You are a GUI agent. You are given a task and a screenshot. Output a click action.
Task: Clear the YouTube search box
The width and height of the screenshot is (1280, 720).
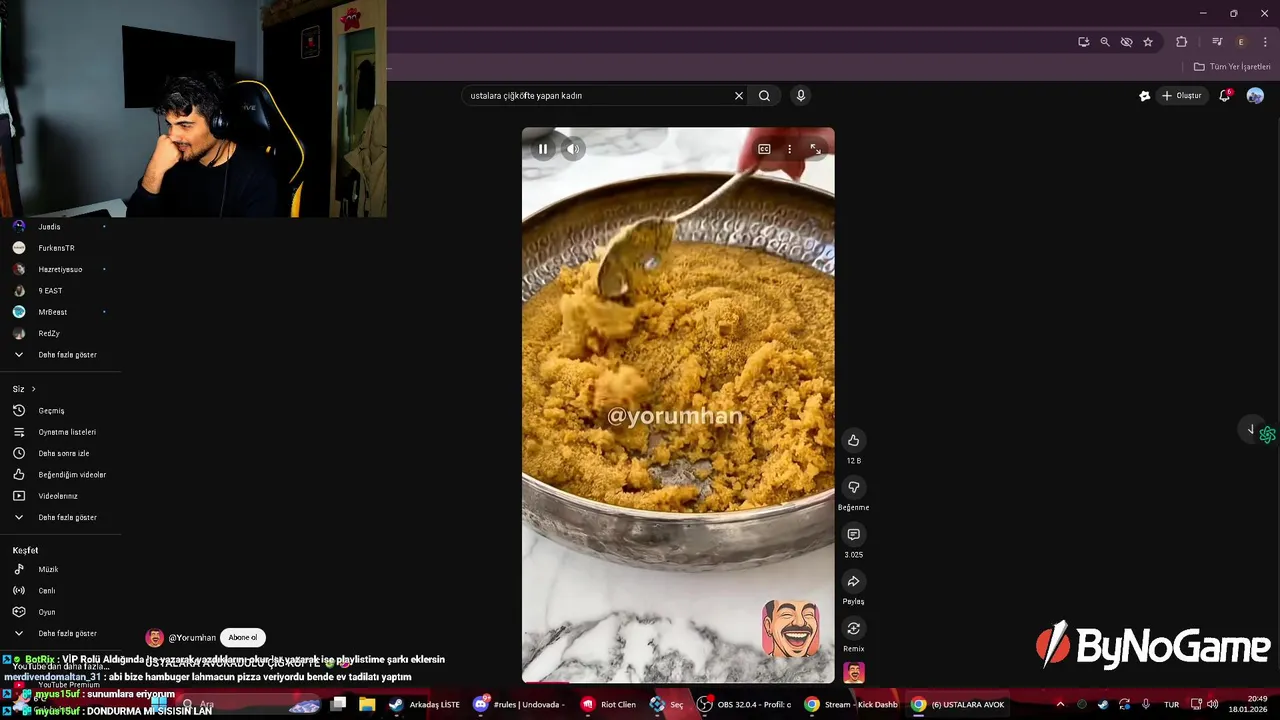[739, 96]
